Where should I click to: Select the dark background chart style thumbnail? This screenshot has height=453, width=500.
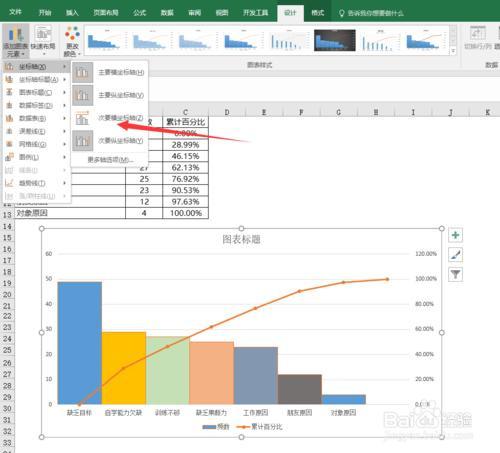coord(335,40)
